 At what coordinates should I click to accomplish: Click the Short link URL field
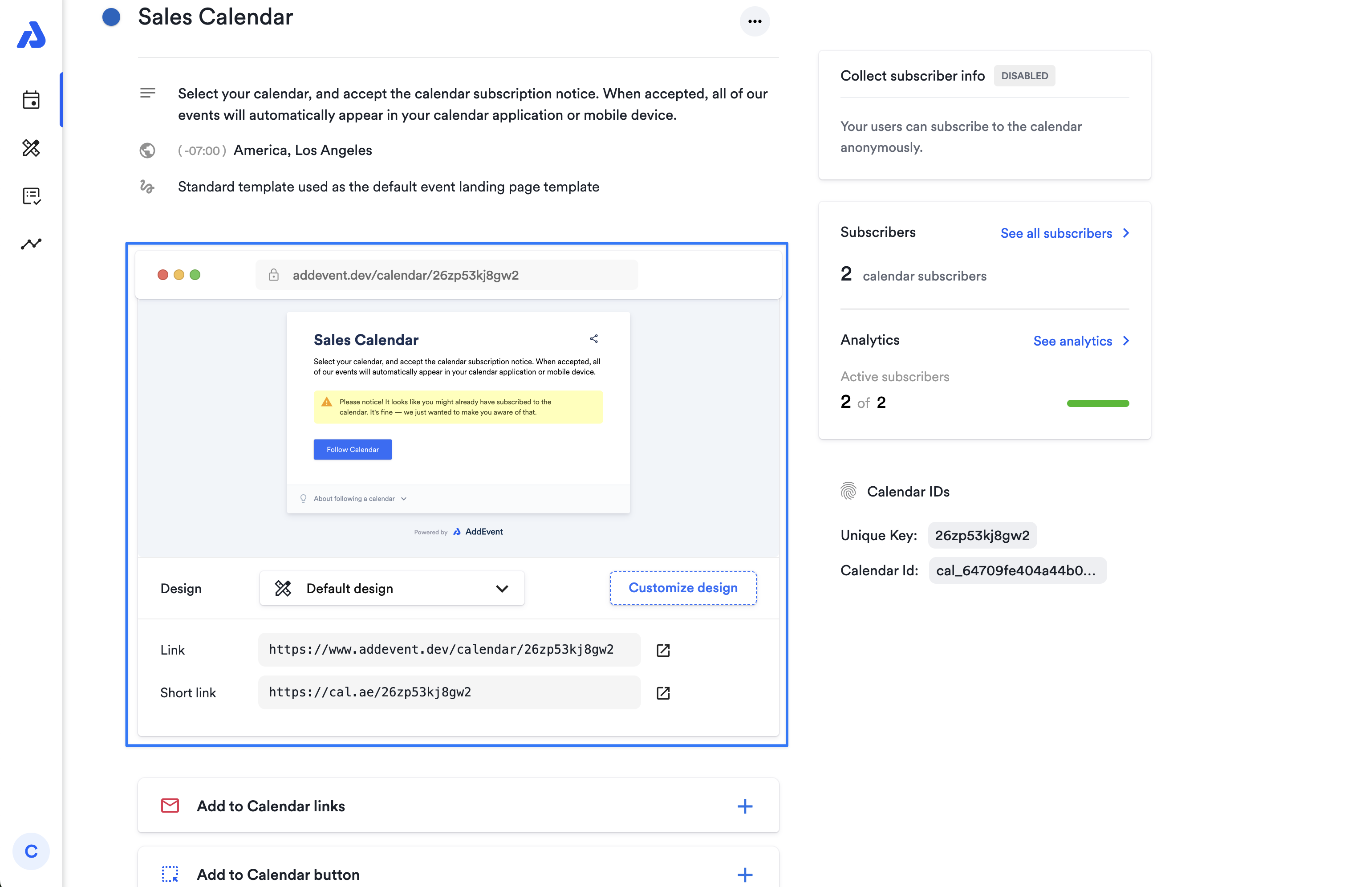[449, 692]
